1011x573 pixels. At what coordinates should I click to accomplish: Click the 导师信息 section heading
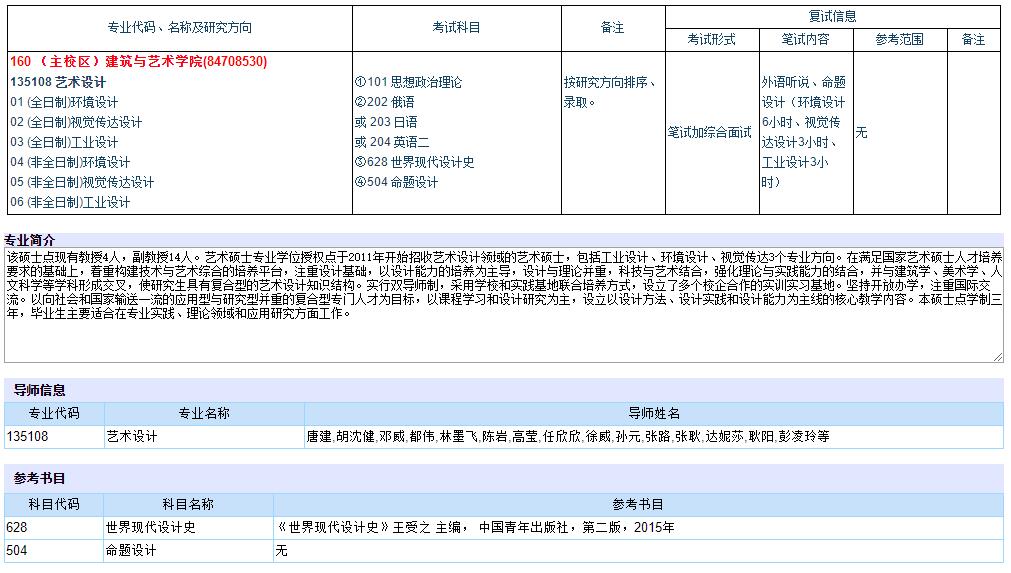40,390
